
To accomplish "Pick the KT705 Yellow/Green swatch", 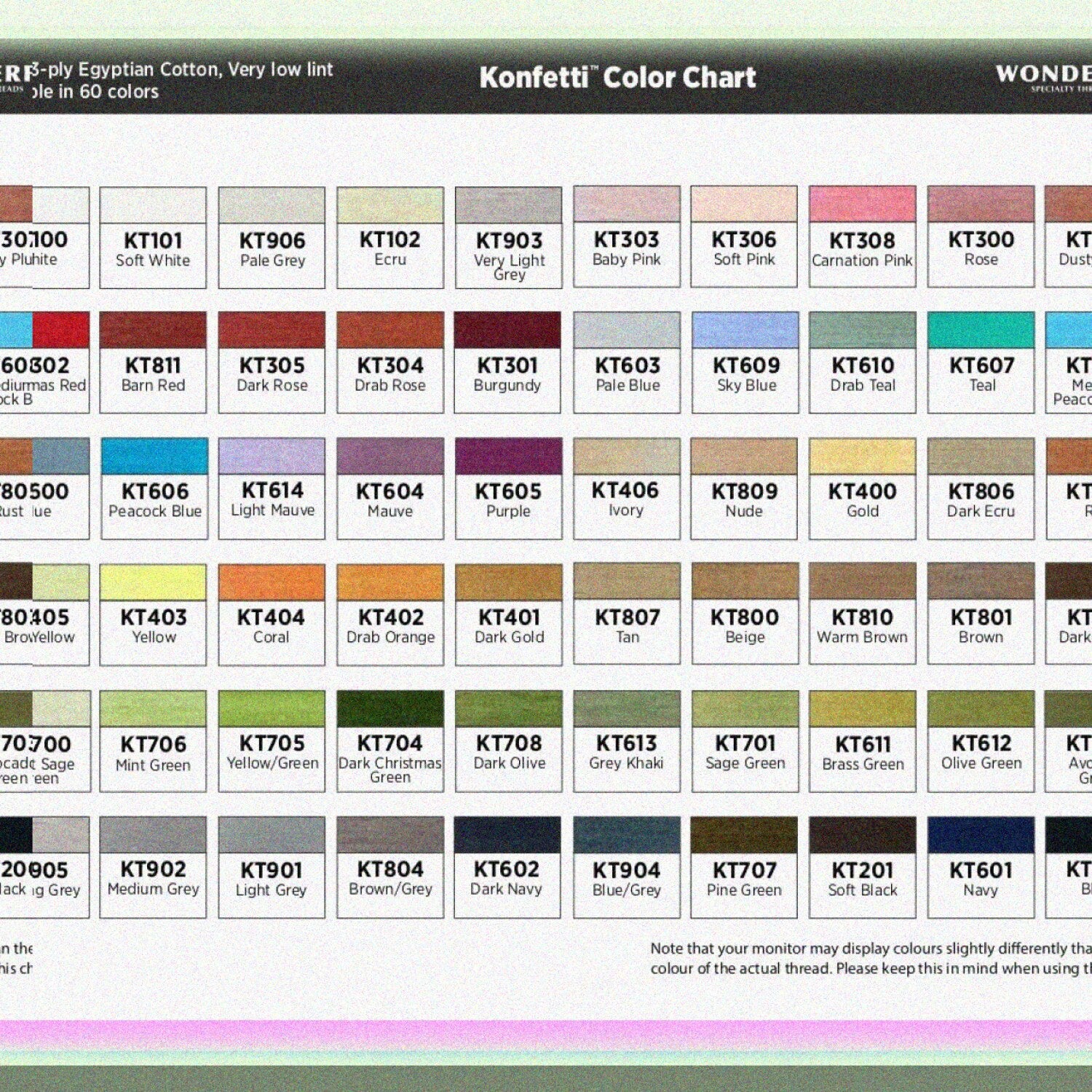I will pos(272,708).
